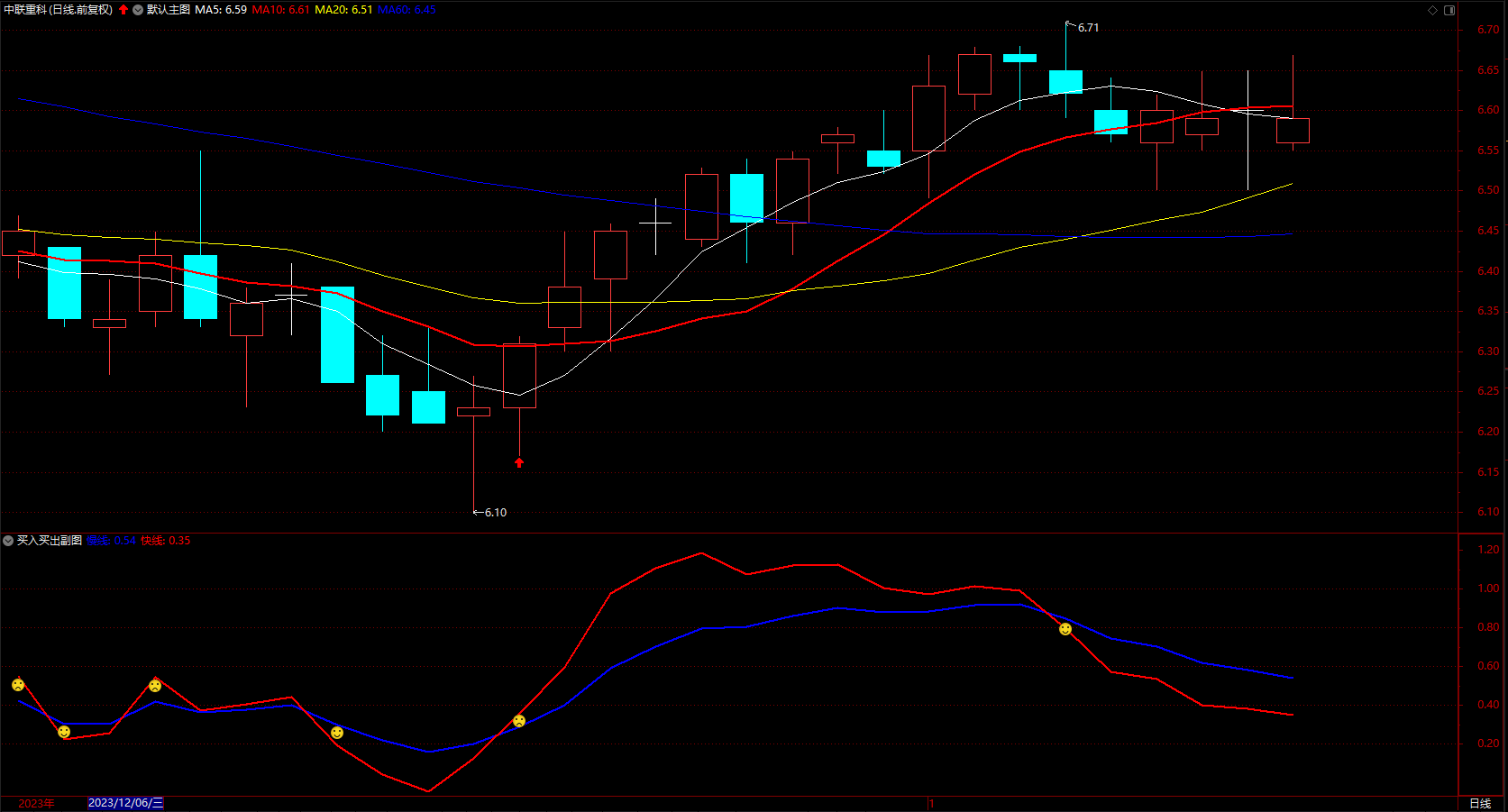Click the smiley marker near fast line 0.25
Screen dimensions: 1508x812
64,732
